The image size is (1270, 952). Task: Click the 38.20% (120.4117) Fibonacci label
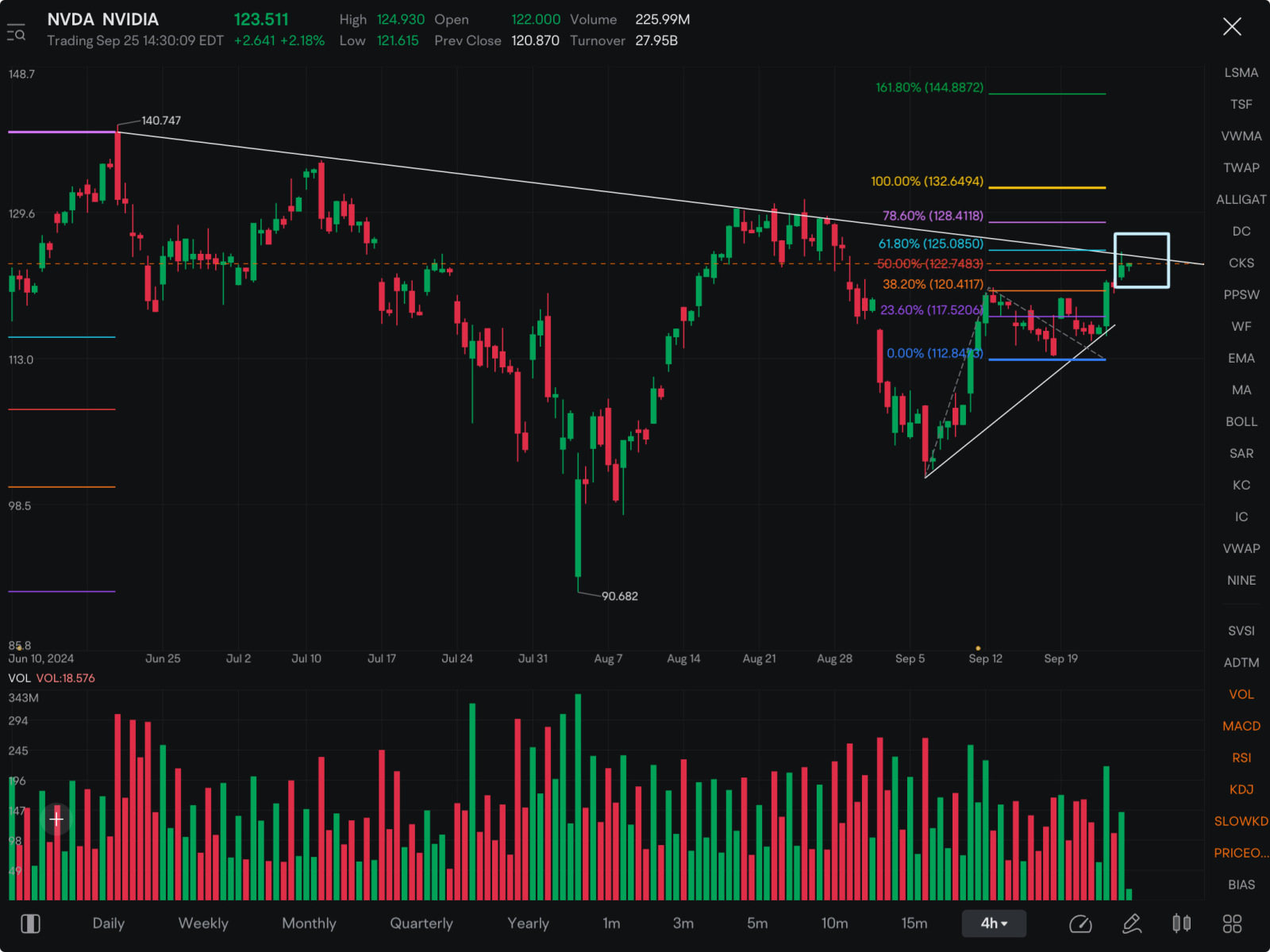pos(933,284)
